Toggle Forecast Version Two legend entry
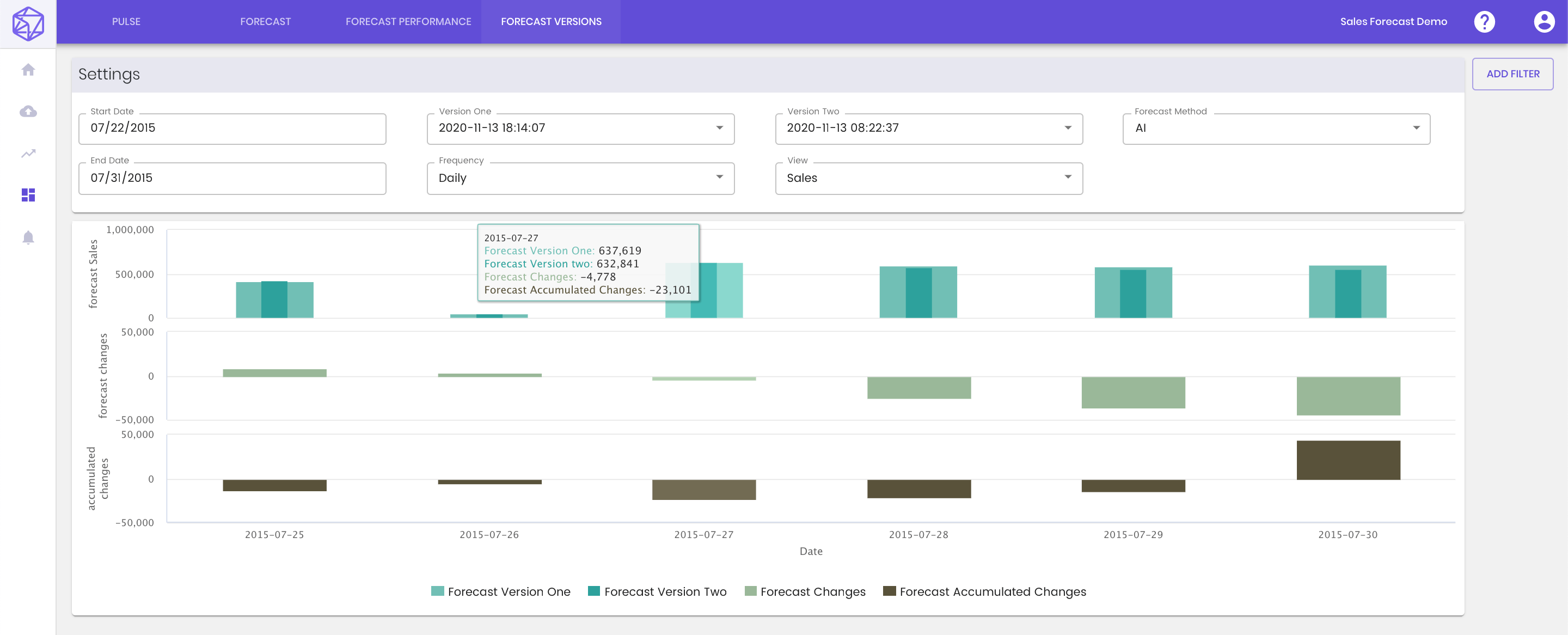Image resolution: width=1568 pixels, height=635 pixels. click(657, 591)
